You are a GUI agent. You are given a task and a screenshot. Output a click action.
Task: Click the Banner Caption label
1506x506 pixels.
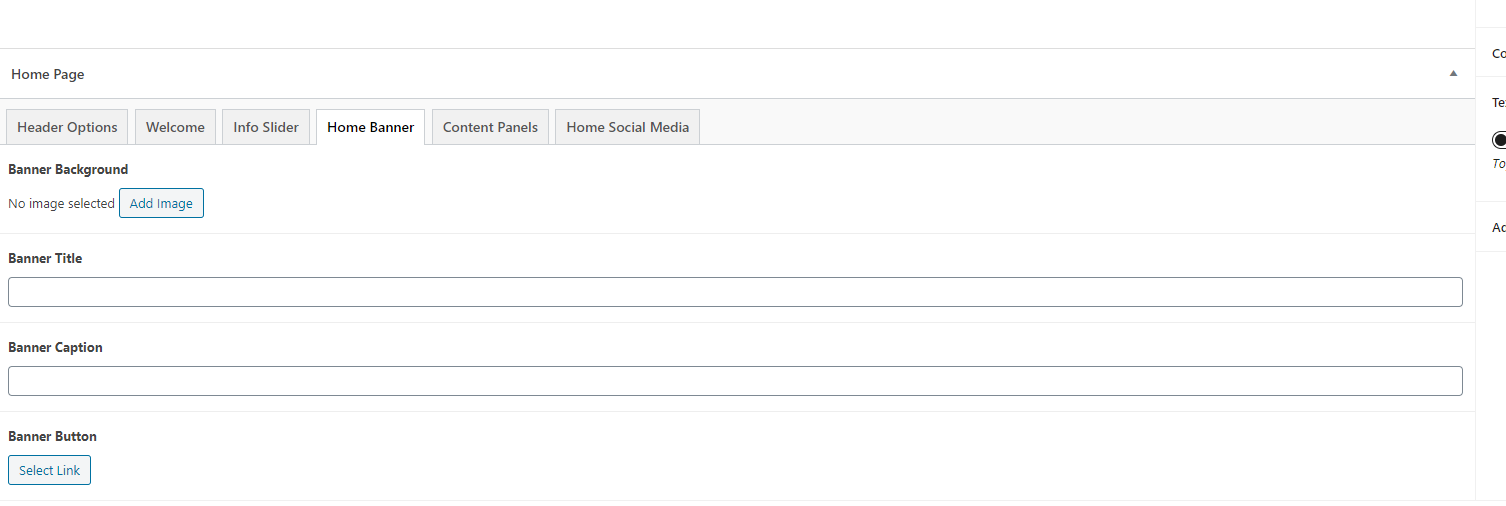coord(55,347)
